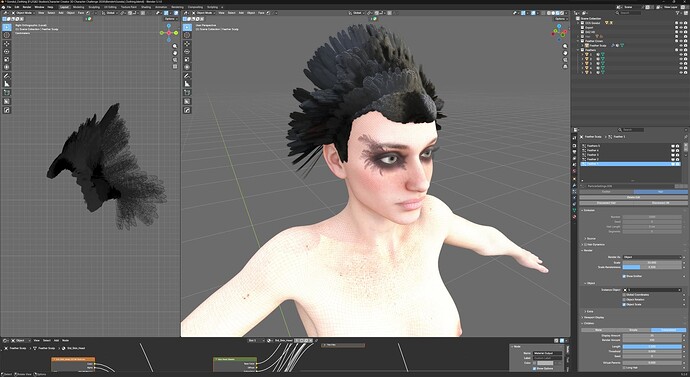The image size is (690, 377).
Task: Toggle Global Coordinates checkbox
Action: [x=624, y=295]
